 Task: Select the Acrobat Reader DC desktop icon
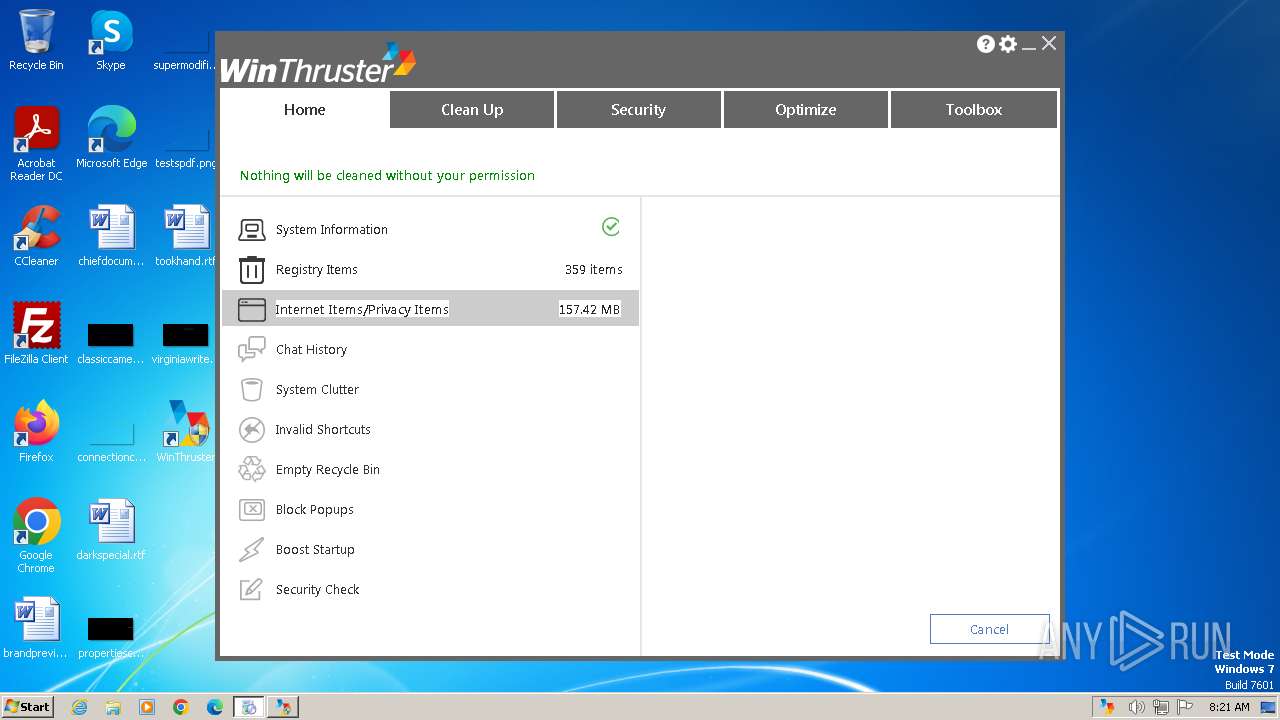[x=36, y=144]
